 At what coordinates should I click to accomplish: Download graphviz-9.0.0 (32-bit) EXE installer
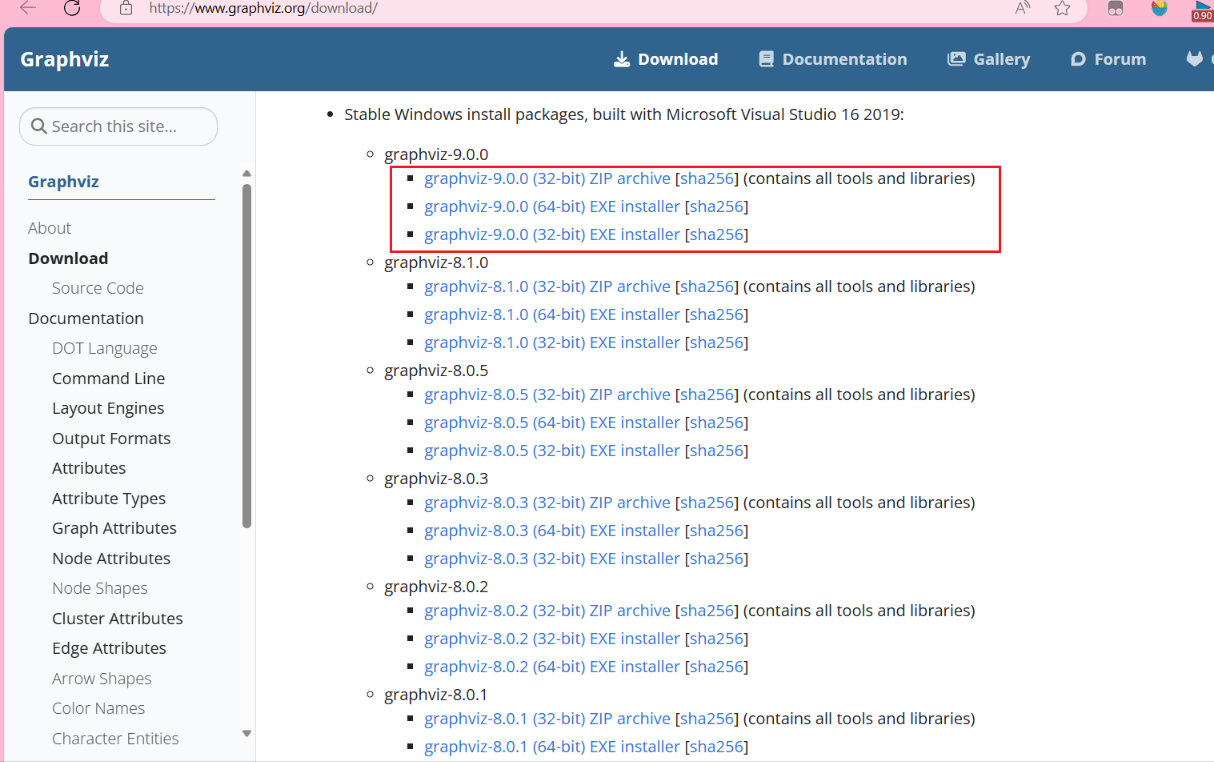point(552,234)
